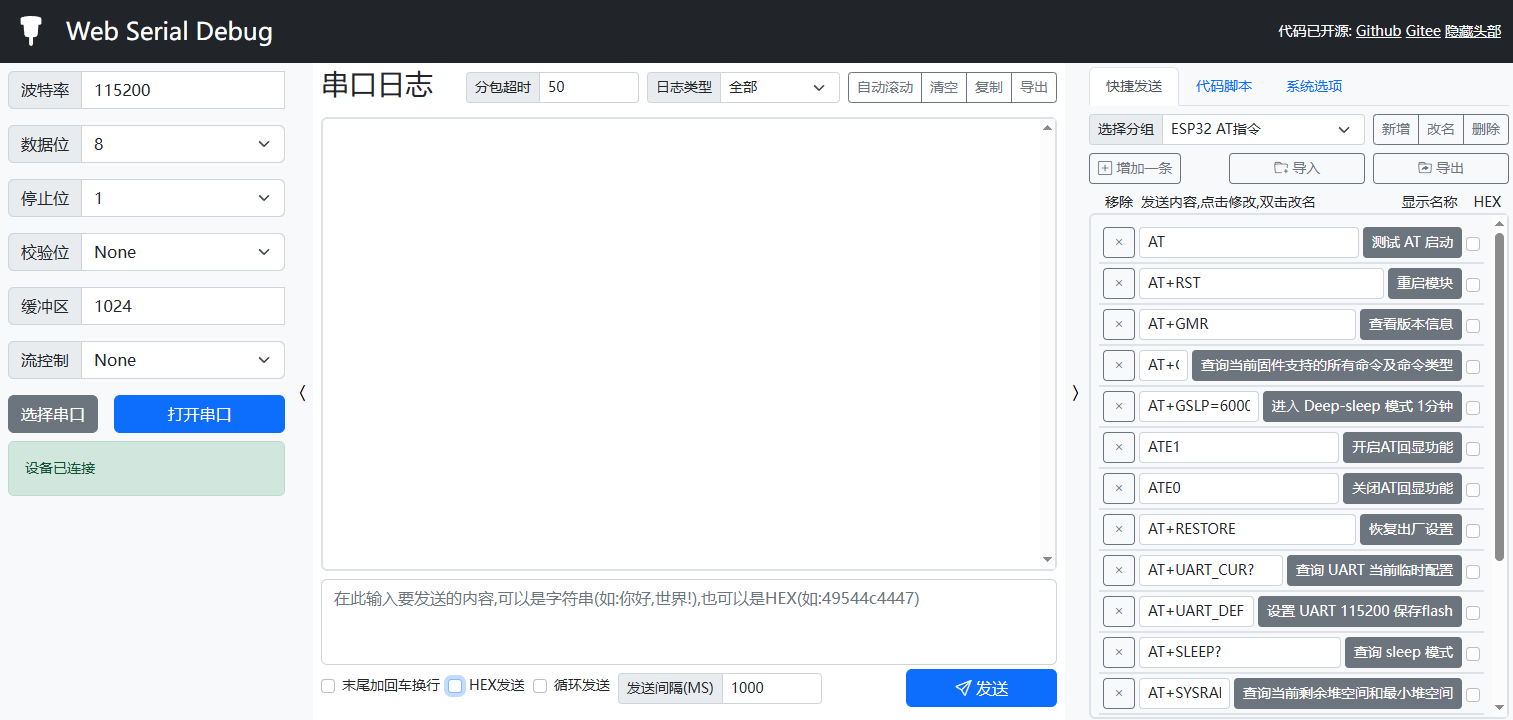Image resolution: width=1513 pixels, height=720 pixels.
Task: Enable HEX for 恢复出厂设置 row
Action: (x=1473, y=530)
